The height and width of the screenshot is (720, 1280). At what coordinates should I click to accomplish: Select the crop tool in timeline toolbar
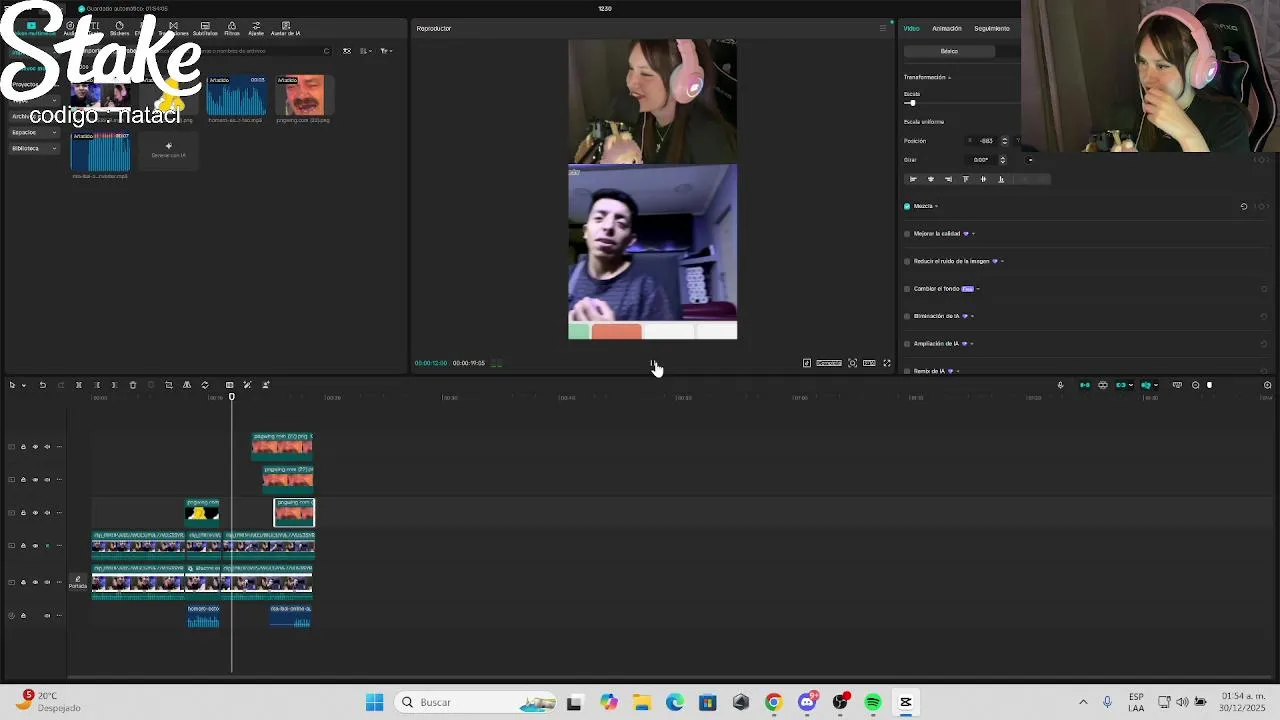[x=169, y=385]
